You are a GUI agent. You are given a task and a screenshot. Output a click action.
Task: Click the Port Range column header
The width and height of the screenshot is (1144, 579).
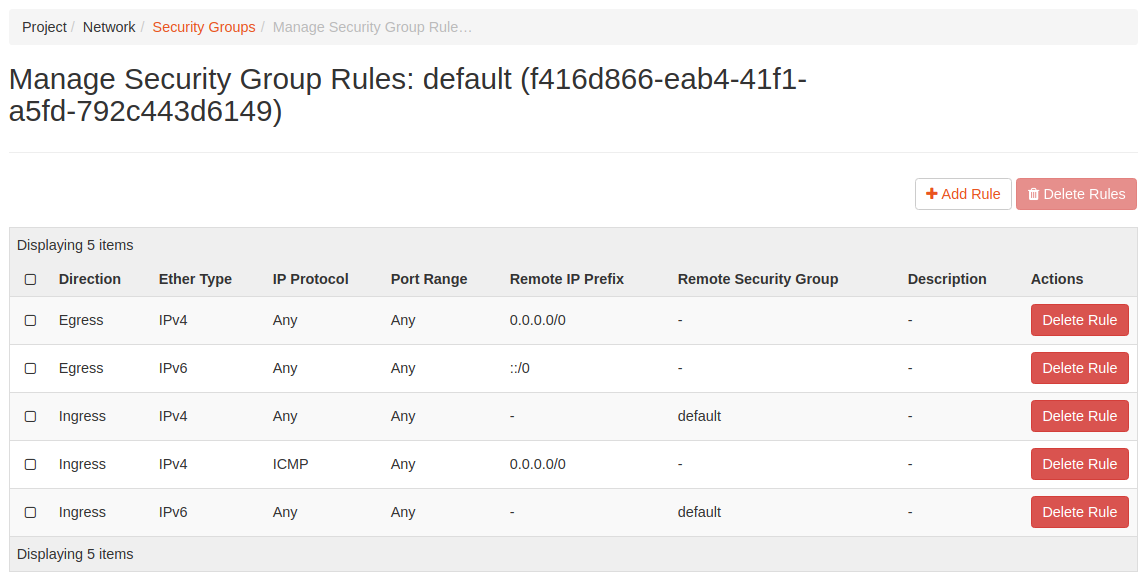[428, 279]
